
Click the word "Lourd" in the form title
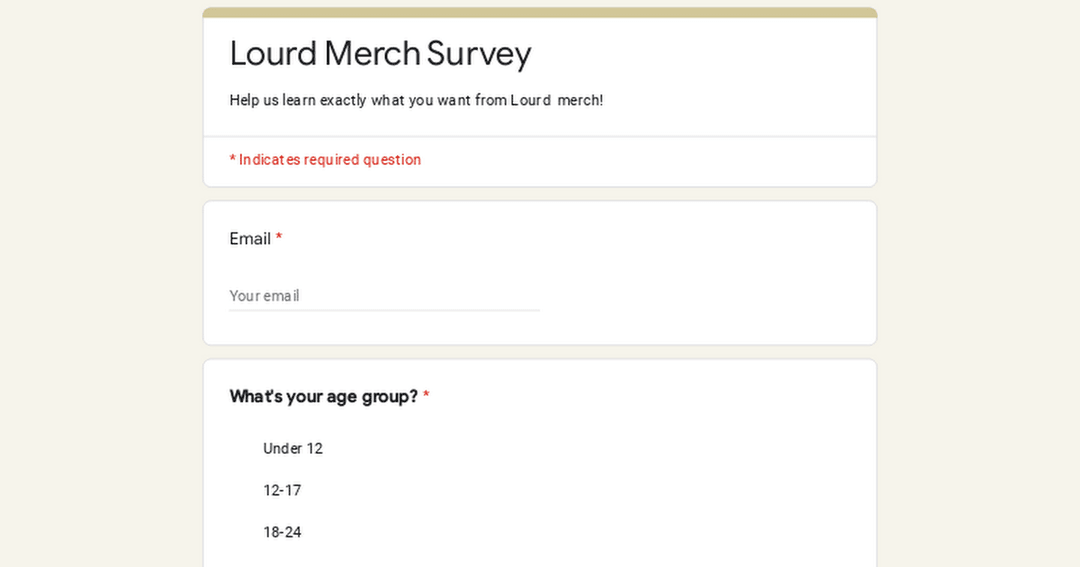tap(273, 53)
